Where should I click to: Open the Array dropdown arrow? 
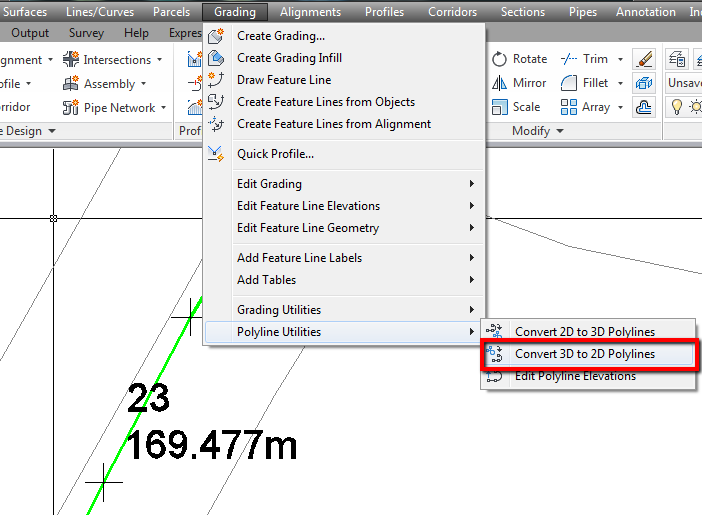[621, 107]
